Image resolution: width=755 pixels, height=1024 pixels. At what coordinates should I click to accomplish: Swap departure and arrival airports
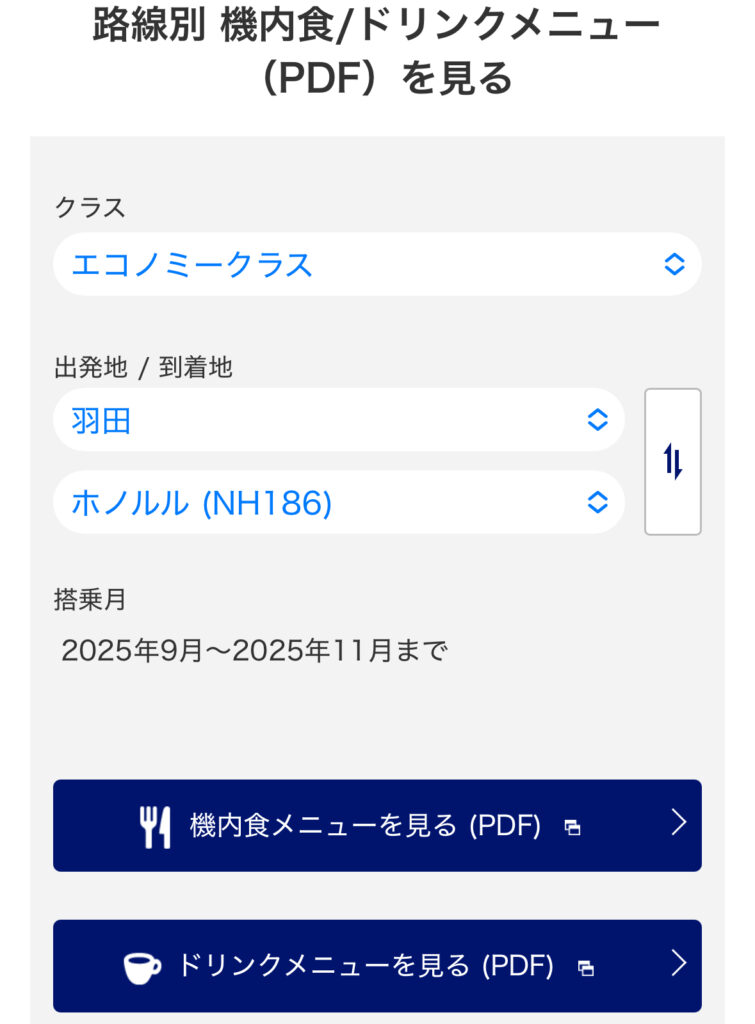[673, 462]
